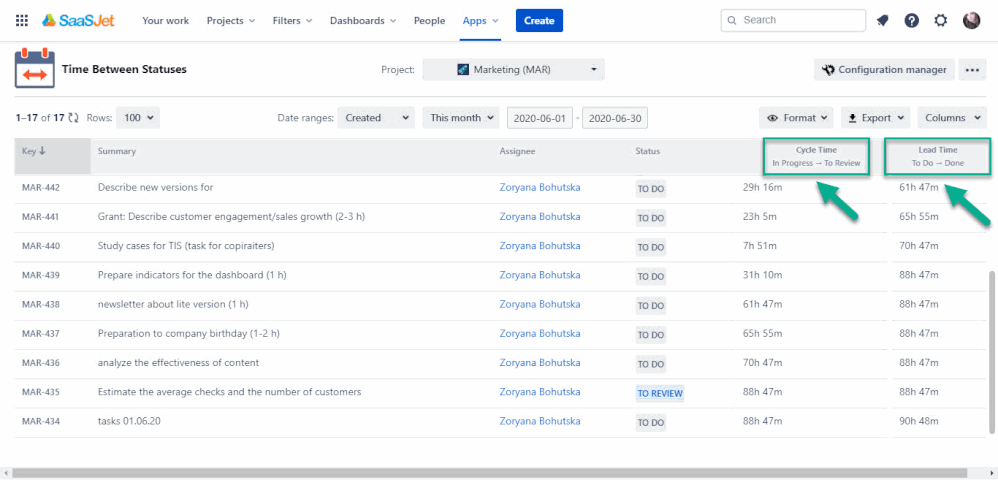Screen dimensions: 998x480
Task: Open the Apps menu
Action: click(481, 20)
